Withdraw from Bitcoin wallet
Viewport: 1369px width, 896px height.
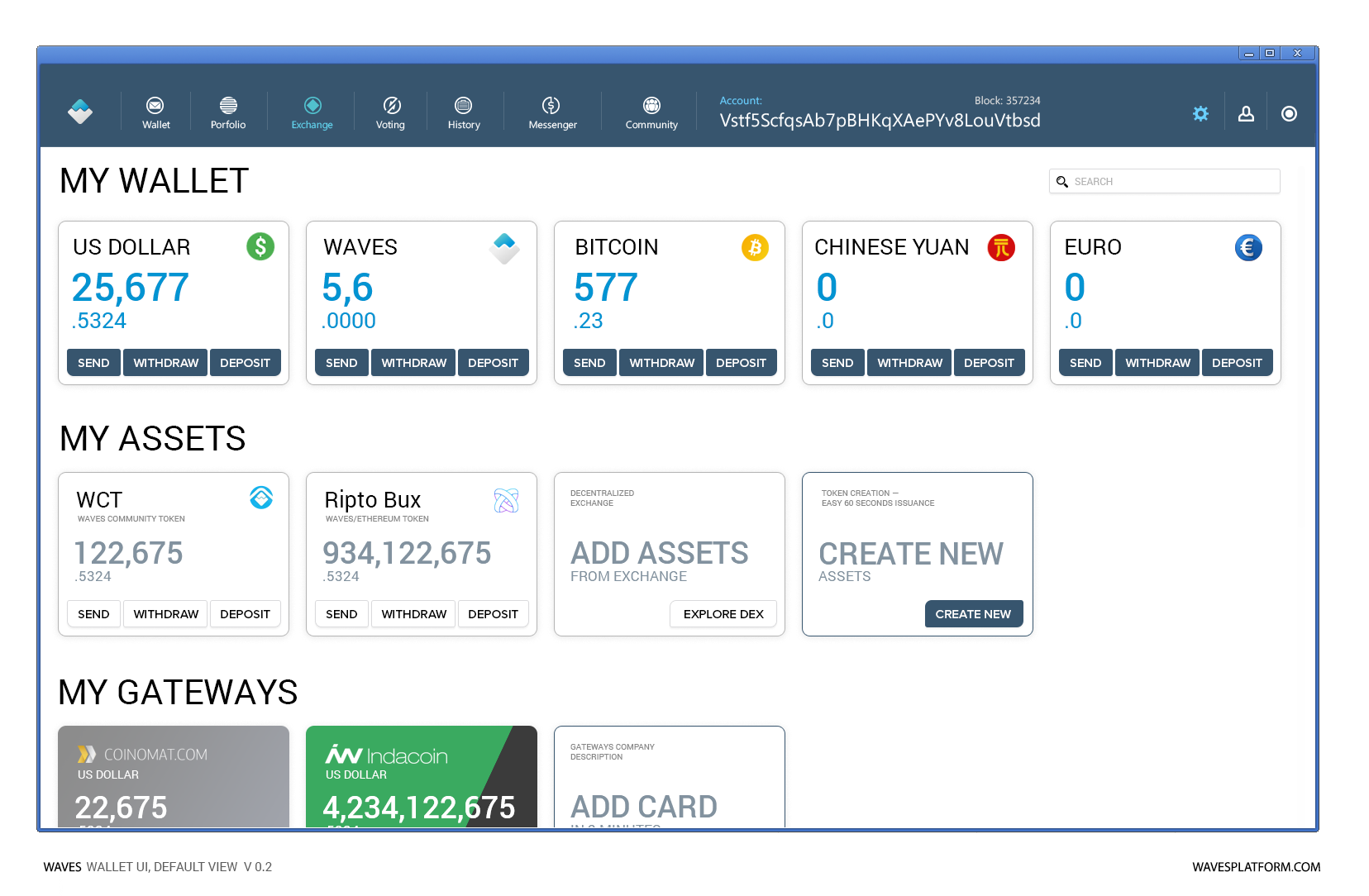point(661,363)
